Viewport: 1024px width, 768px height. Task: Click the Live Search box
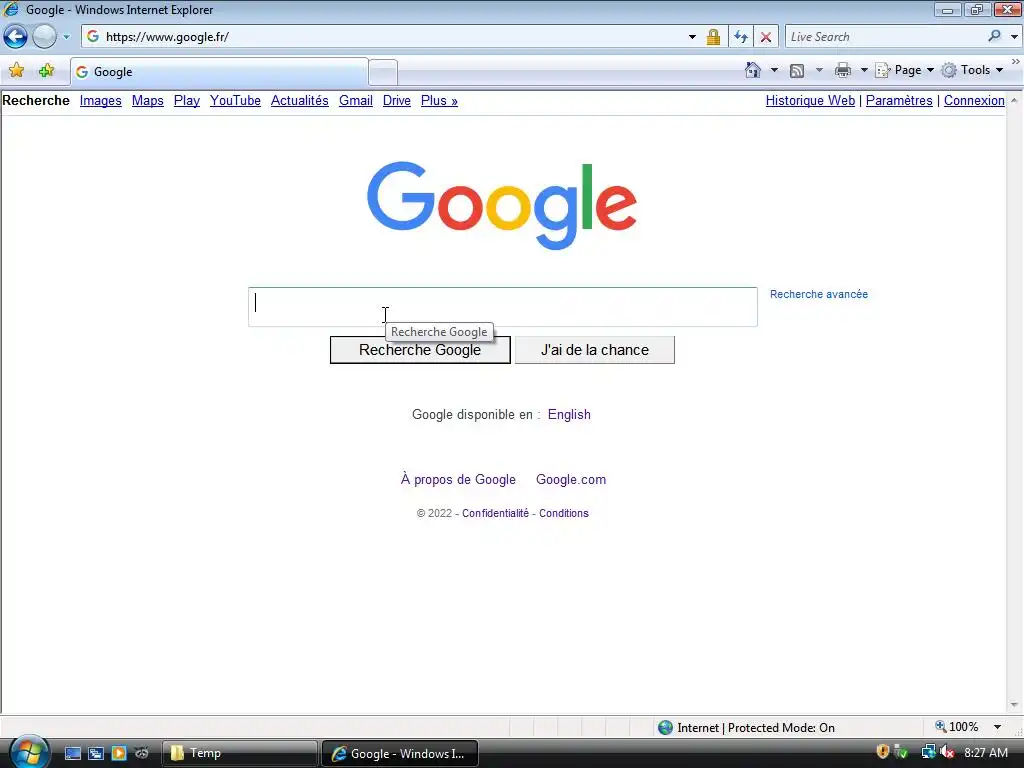tap(885, 37)
